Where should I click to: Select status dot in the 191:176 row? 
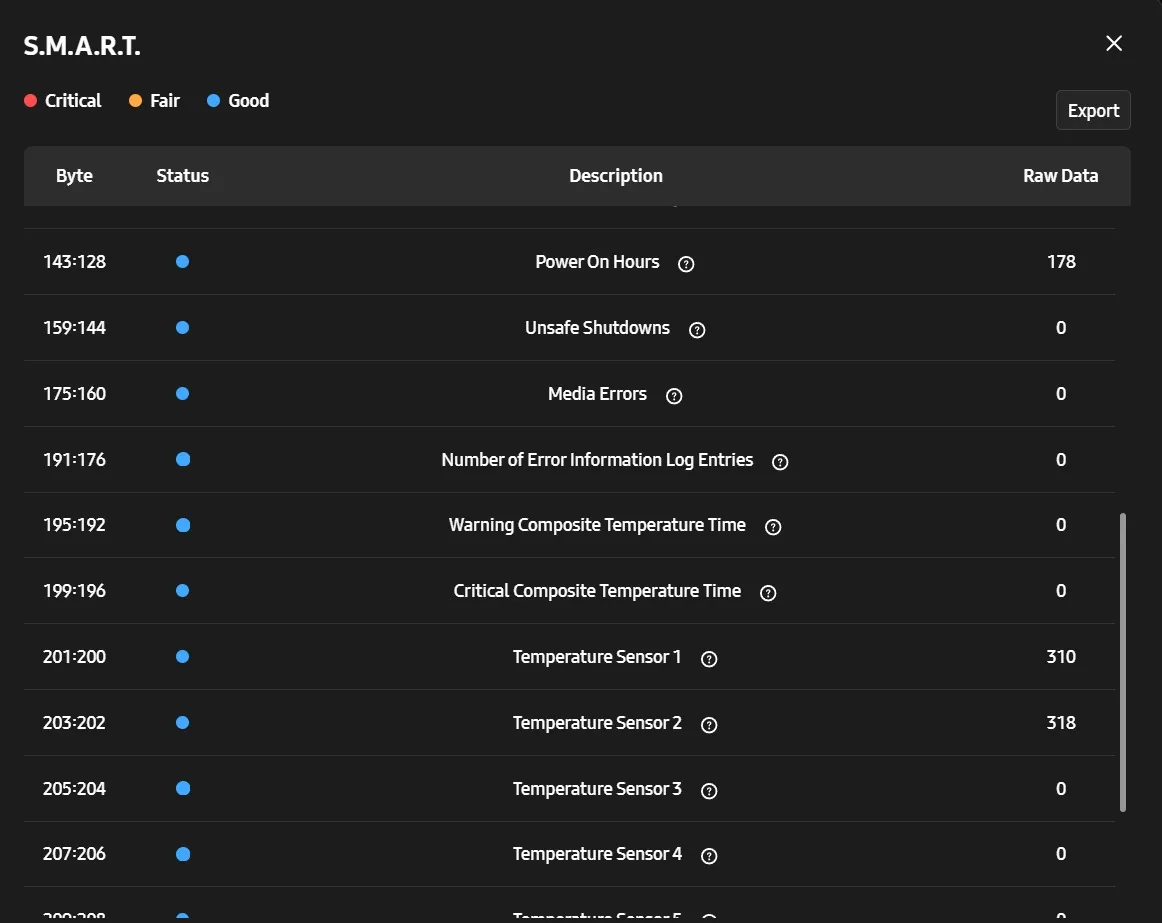pos(182,460)
